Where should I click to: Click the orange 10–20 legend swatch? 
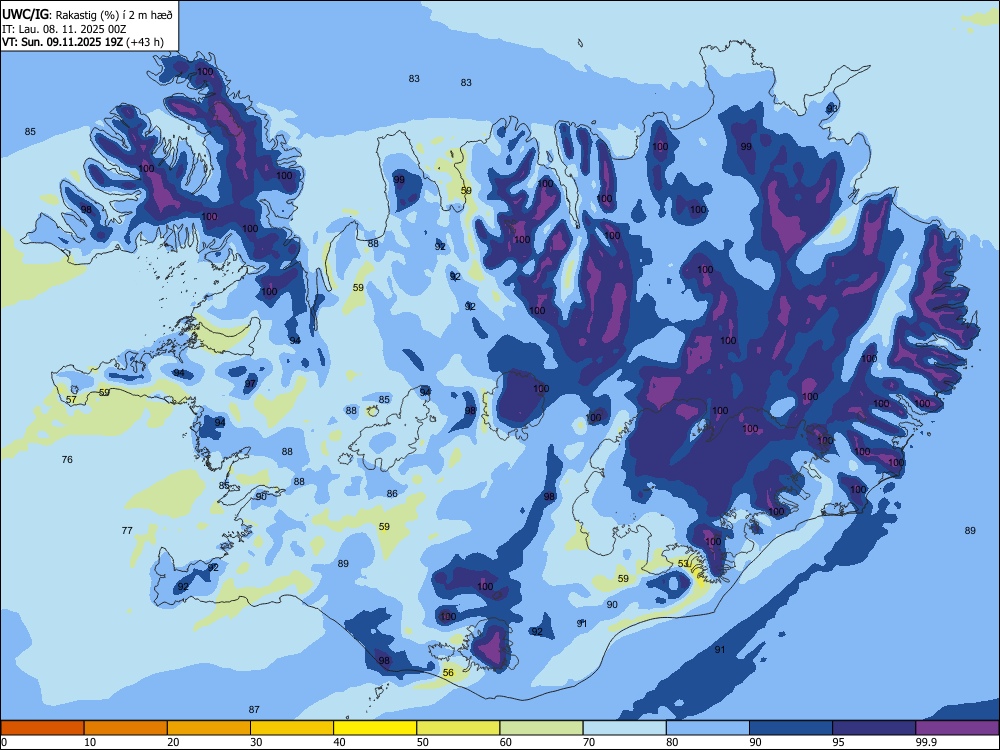[126, 728]
